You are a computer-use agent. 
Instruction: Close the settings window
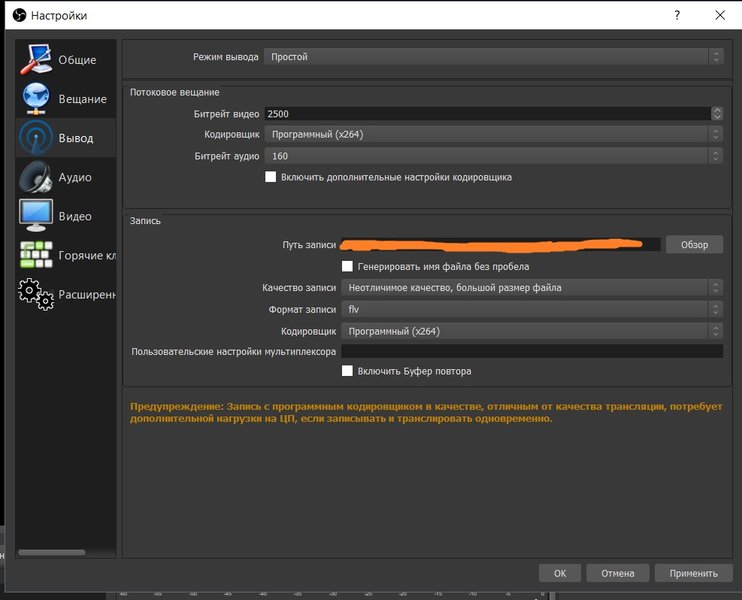pyautogui.click(x=720, y=15)
